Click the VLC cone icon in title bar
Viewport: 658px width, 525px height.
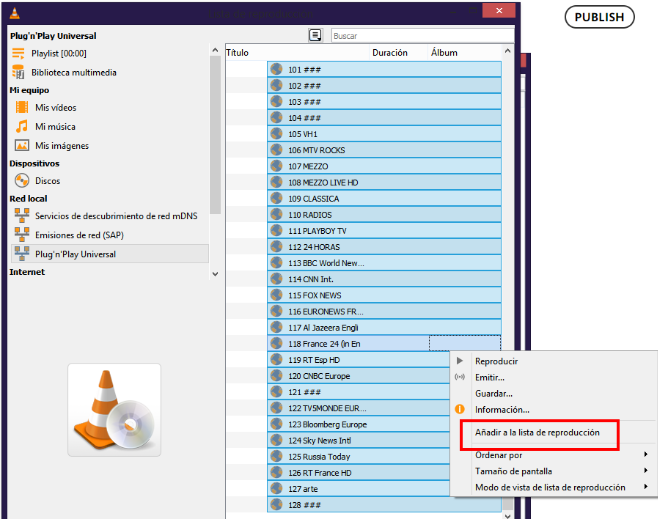[x=15, y=13]
